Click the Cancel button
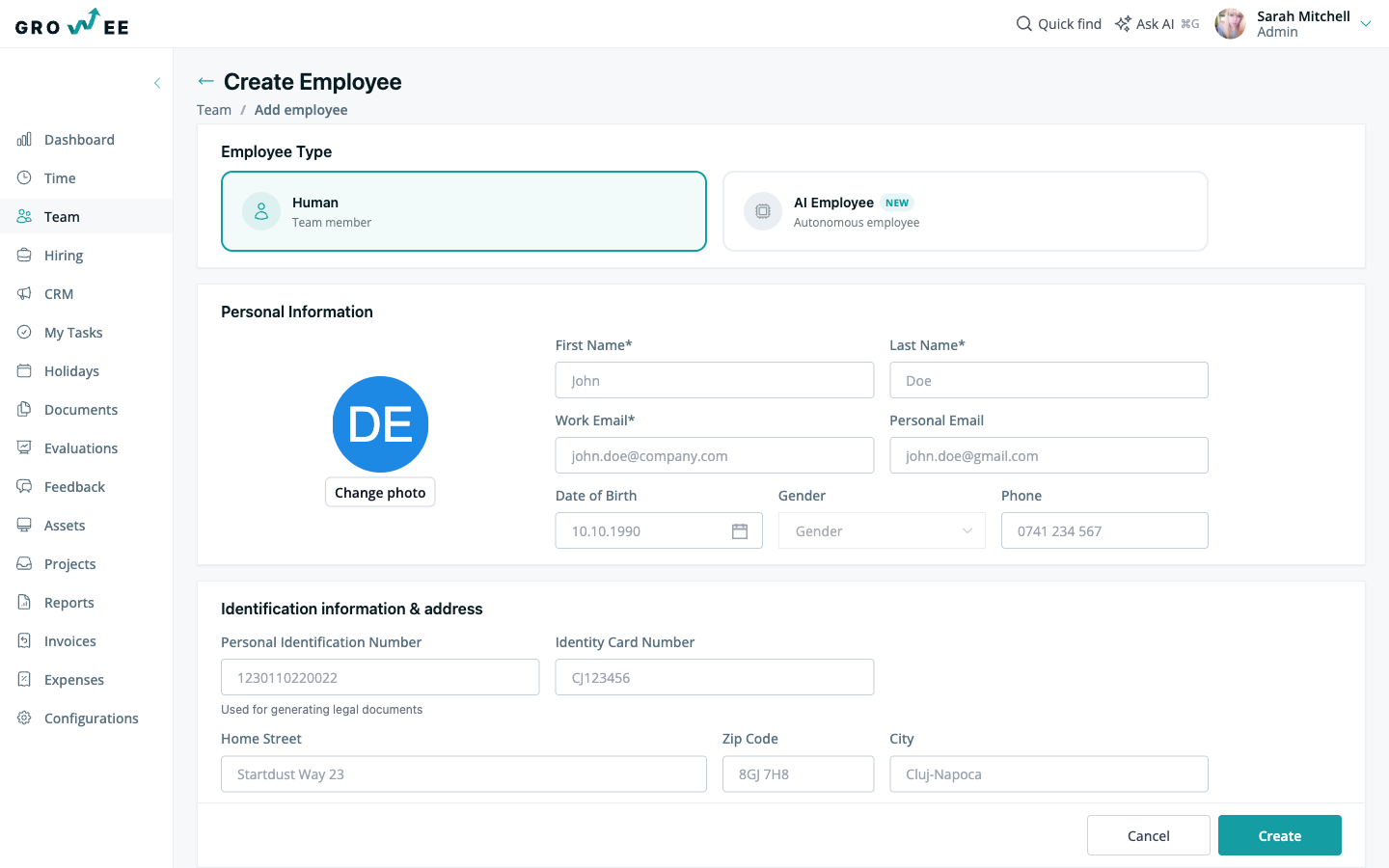Screen dimensions: 1389x868 [1149, 835]
